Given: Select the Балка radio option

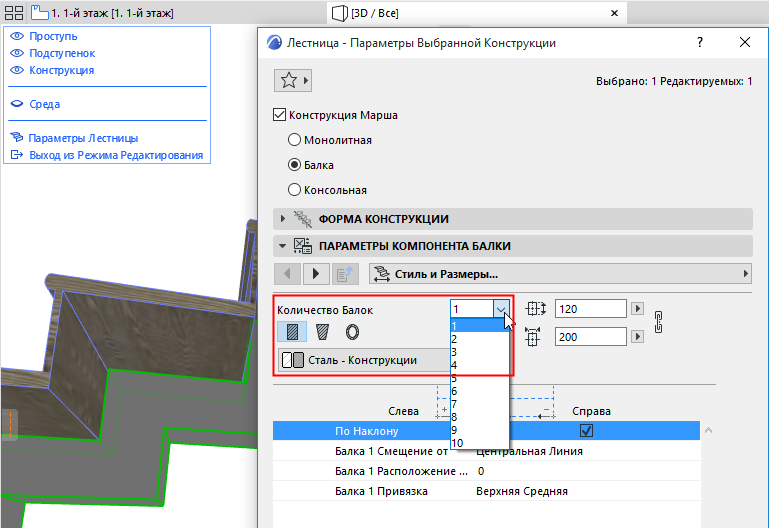Looking at the screenshot, I should 294,165.
